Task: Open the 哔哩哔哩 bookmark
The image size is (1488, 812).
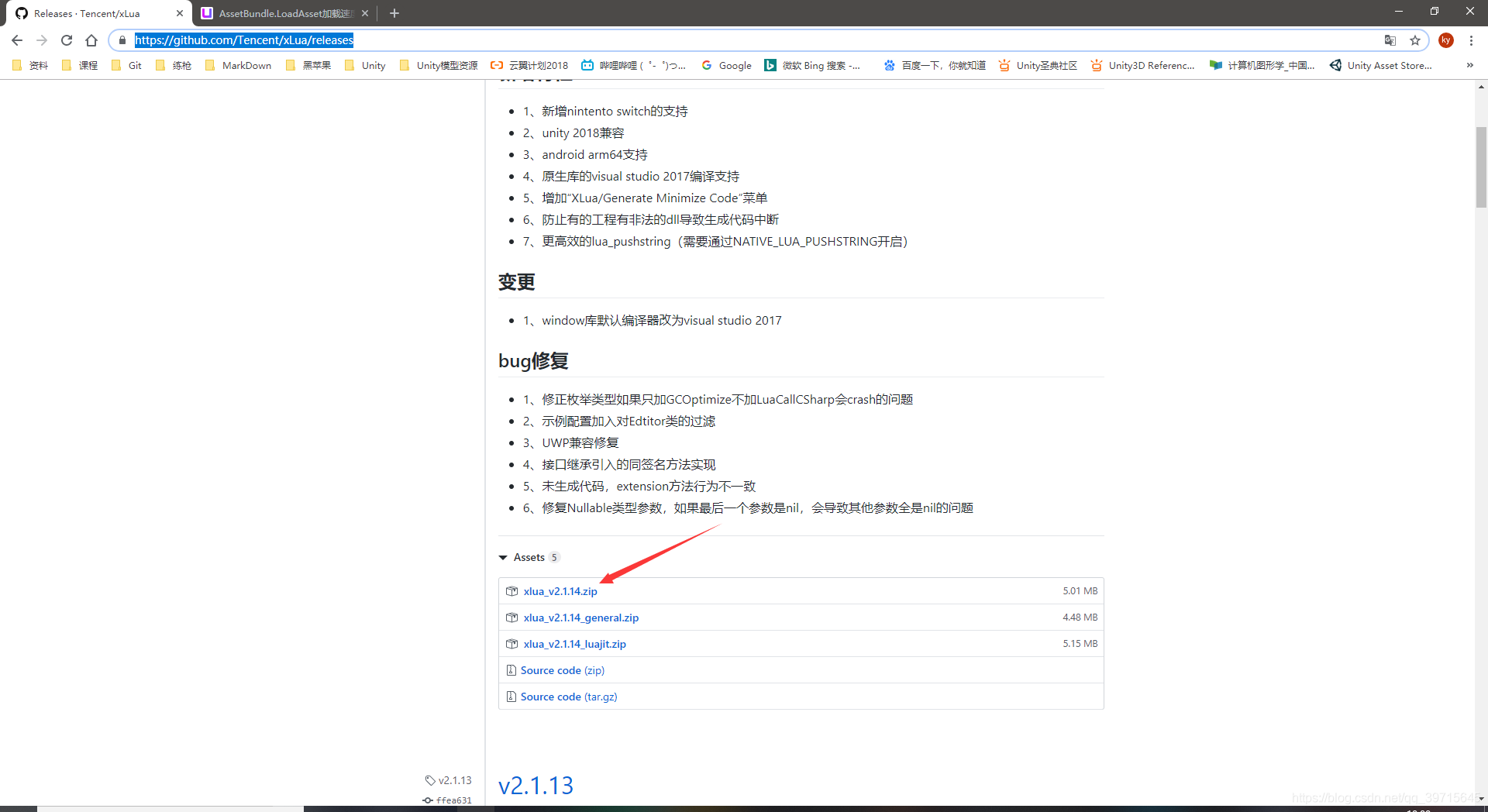Action: click(x=633, y=65)
